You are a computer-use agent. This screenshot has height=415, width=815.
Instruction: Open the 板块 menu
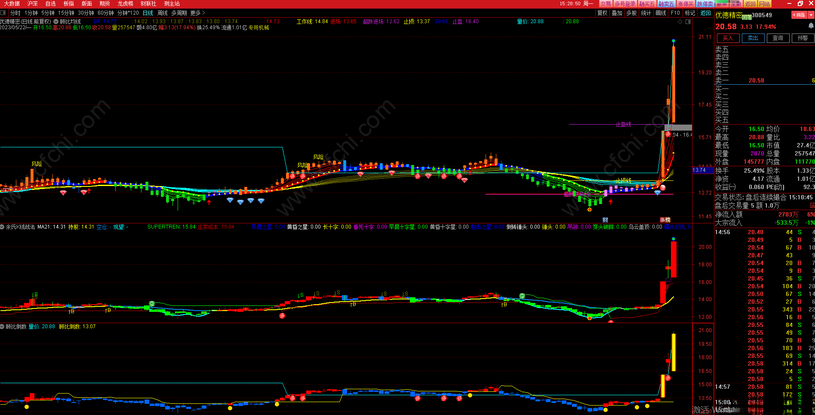pos(69,3)
